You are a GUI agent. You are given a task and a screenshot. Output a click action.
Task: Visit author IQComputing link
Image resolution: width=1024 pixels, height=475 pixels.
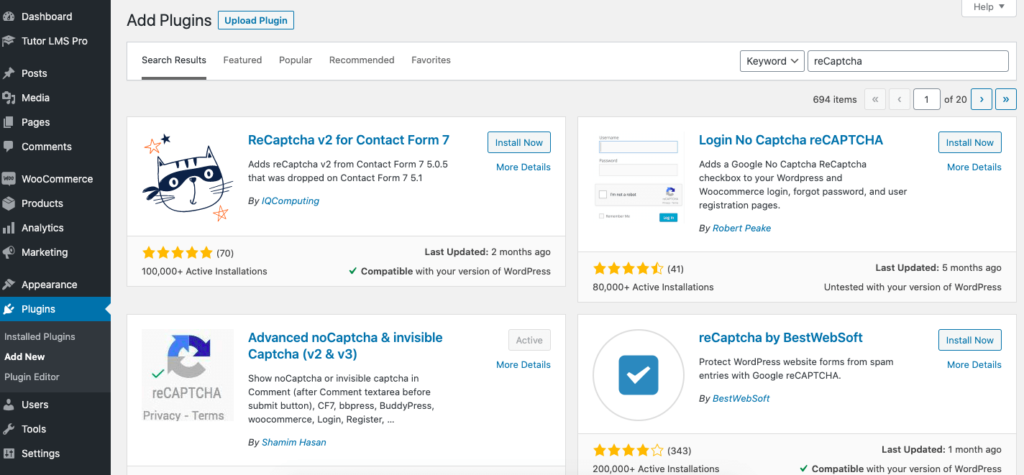[x=291, y=201]
